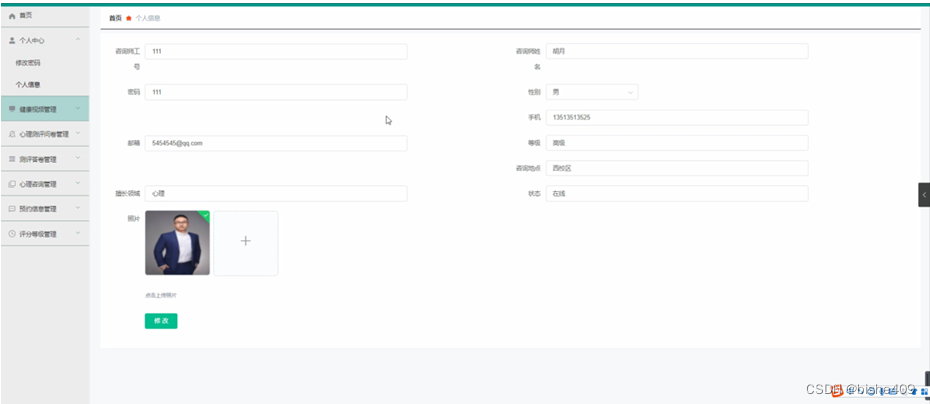The height and width of the screenshot is (404, 930).
Task: Focus the 密码 input field
Action: pyautogui.click(x=276, y=92)
